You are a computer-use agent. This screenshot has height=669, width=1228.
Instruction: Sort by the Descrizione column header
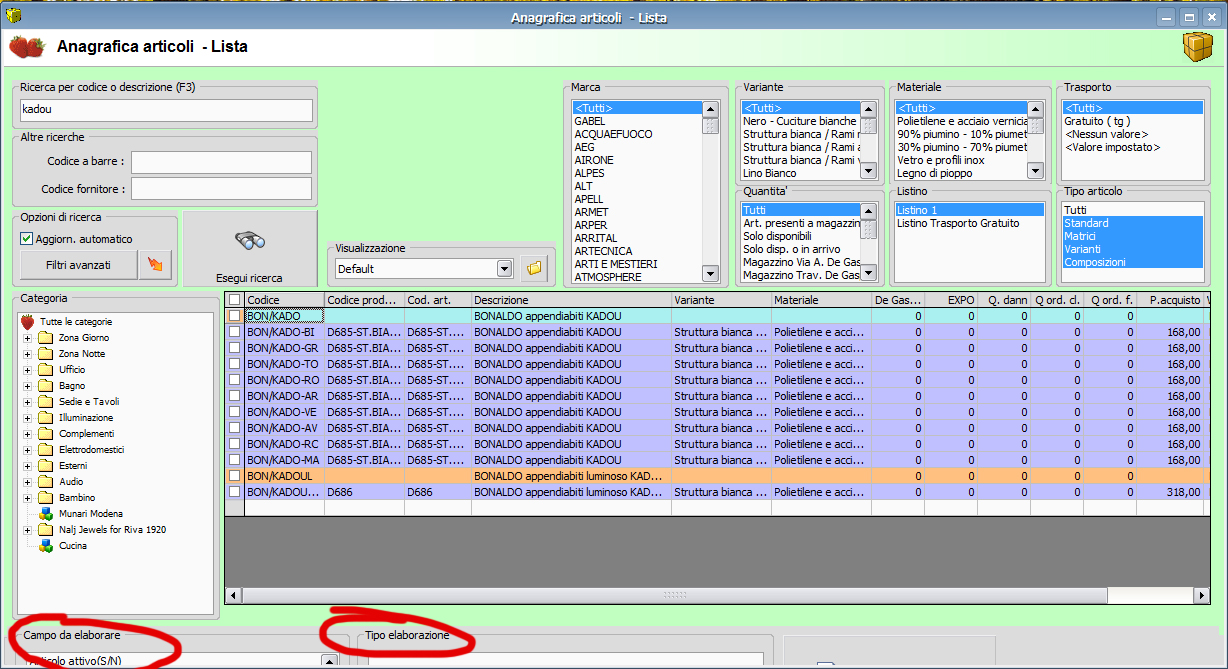[x=571, y=300]
